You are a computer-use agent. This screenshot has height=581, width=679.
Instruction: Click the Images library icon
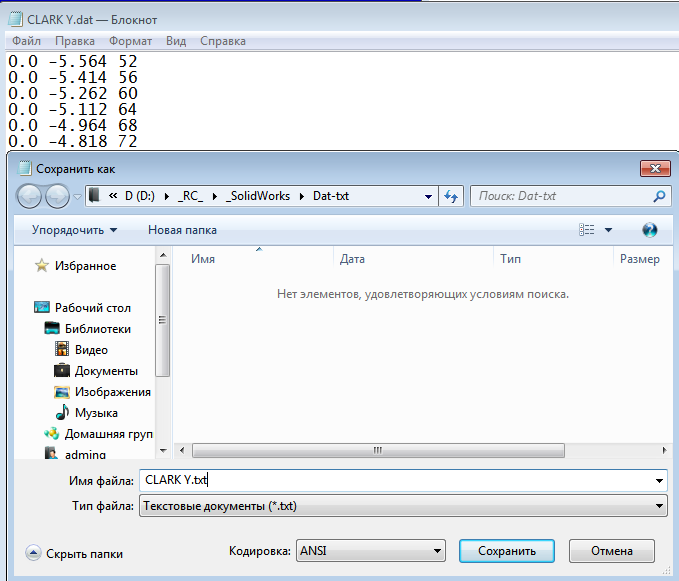(62, 391)
